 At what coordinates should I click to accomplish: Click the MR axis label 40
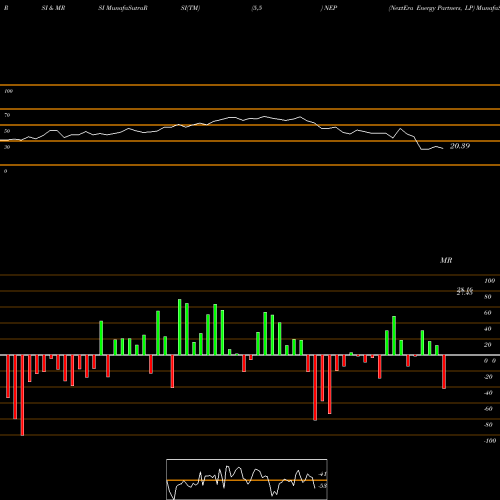[x=488, y=329]
